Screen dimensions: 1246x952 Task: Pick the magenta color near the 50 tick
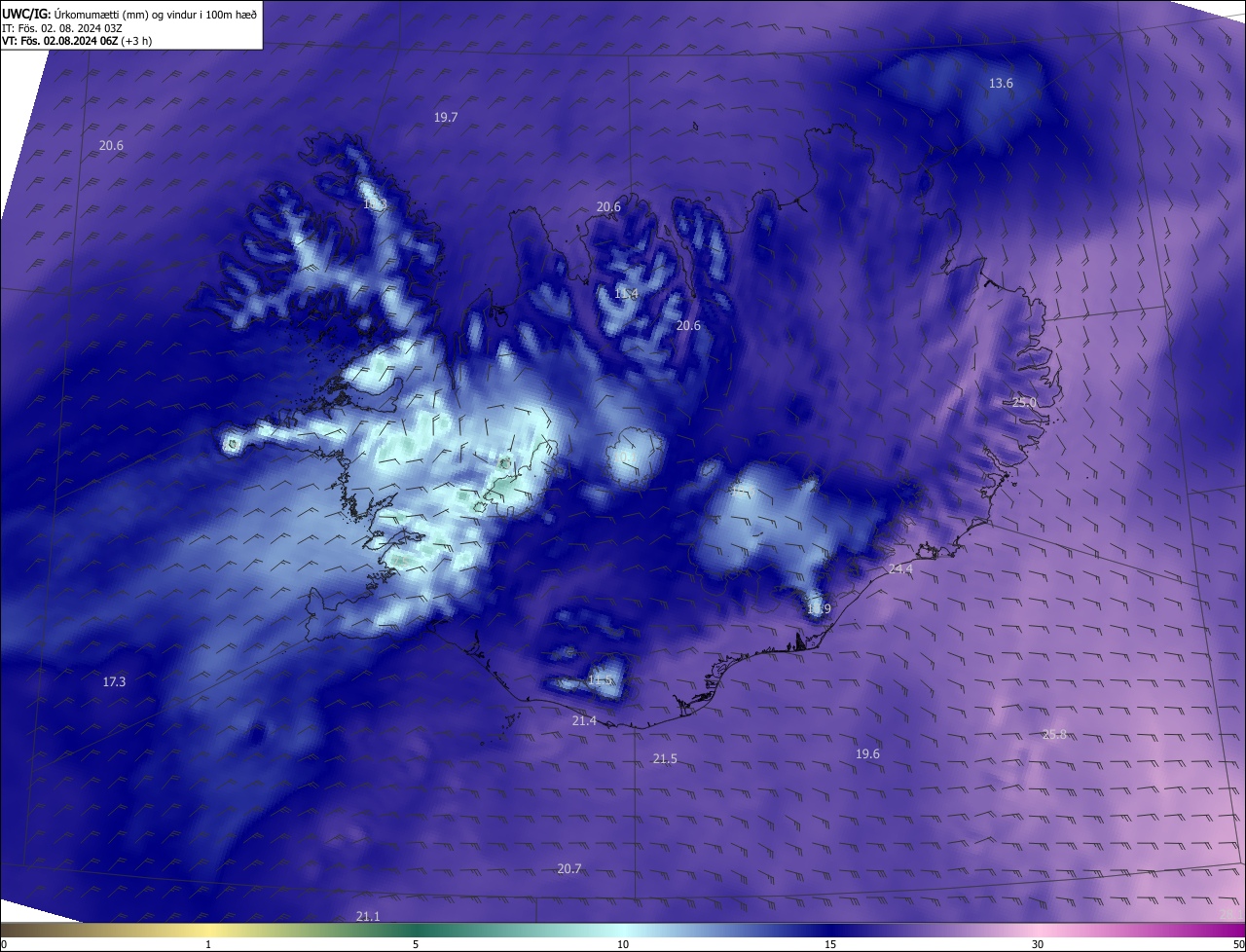point(1238,931)
